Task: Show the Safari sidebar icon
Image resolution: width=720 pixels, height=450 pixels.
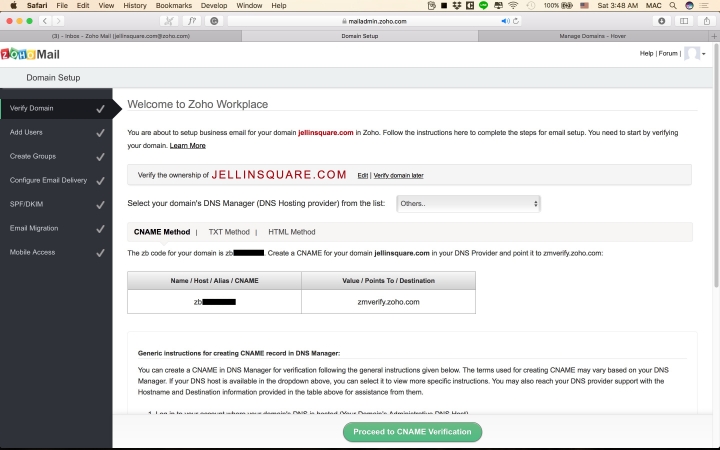Action: 684,21
